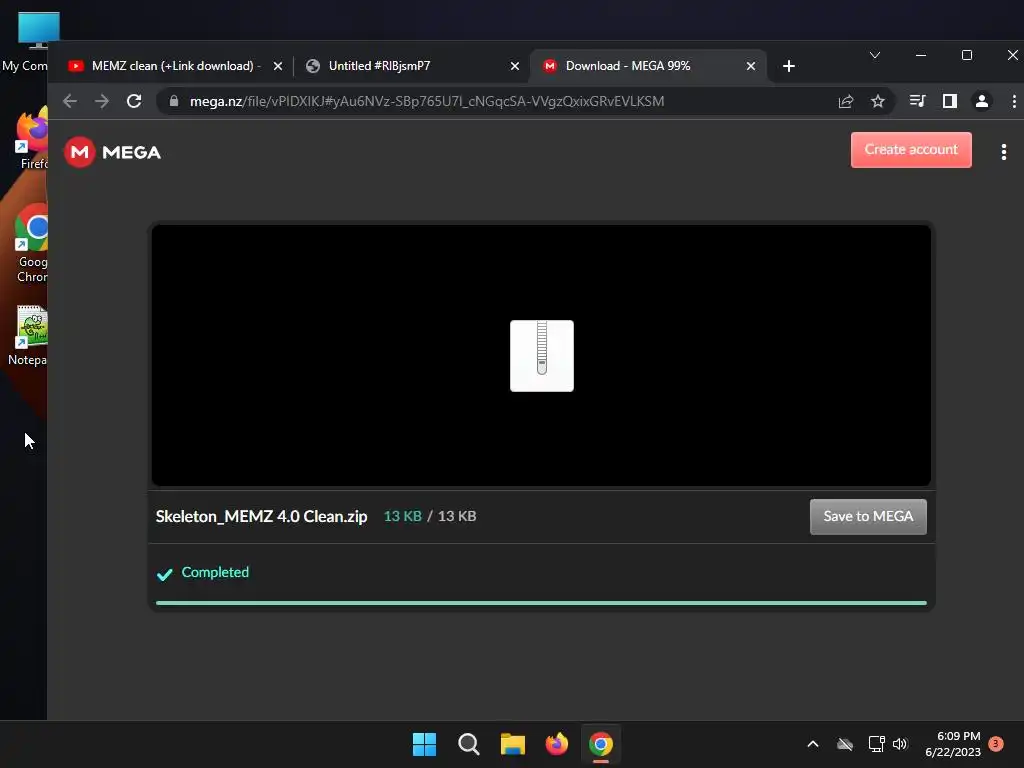Image resolution: width=1024 pixels, height=768 pixels.
Task: Close the MEMZ clean YouTube tab
Action: (x=278, y=66)
